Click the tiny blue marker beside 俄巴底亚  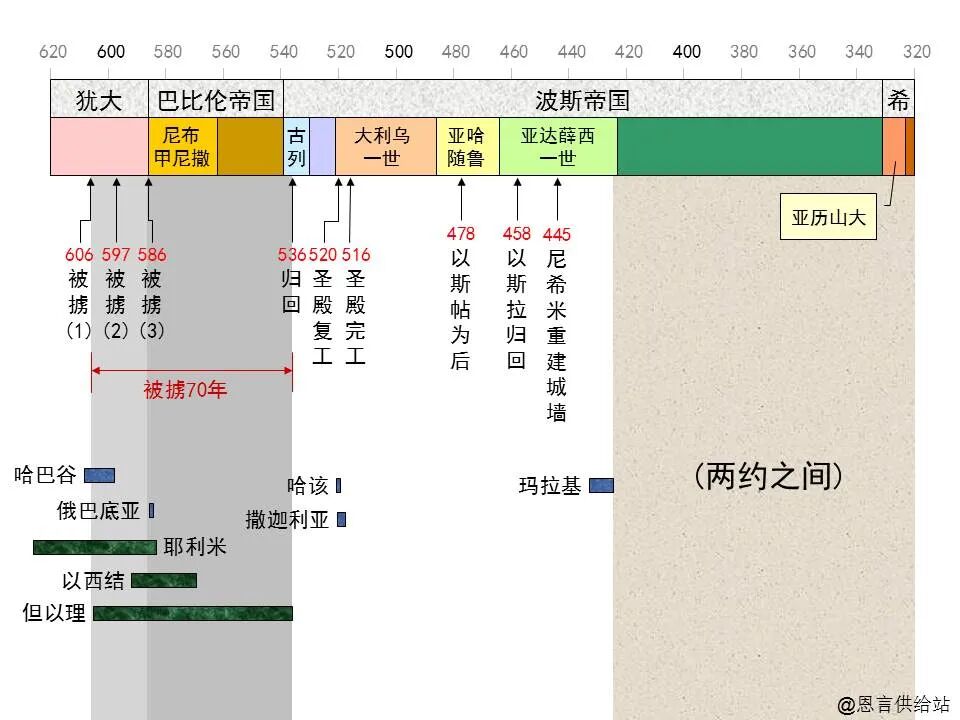pos(150,510)
